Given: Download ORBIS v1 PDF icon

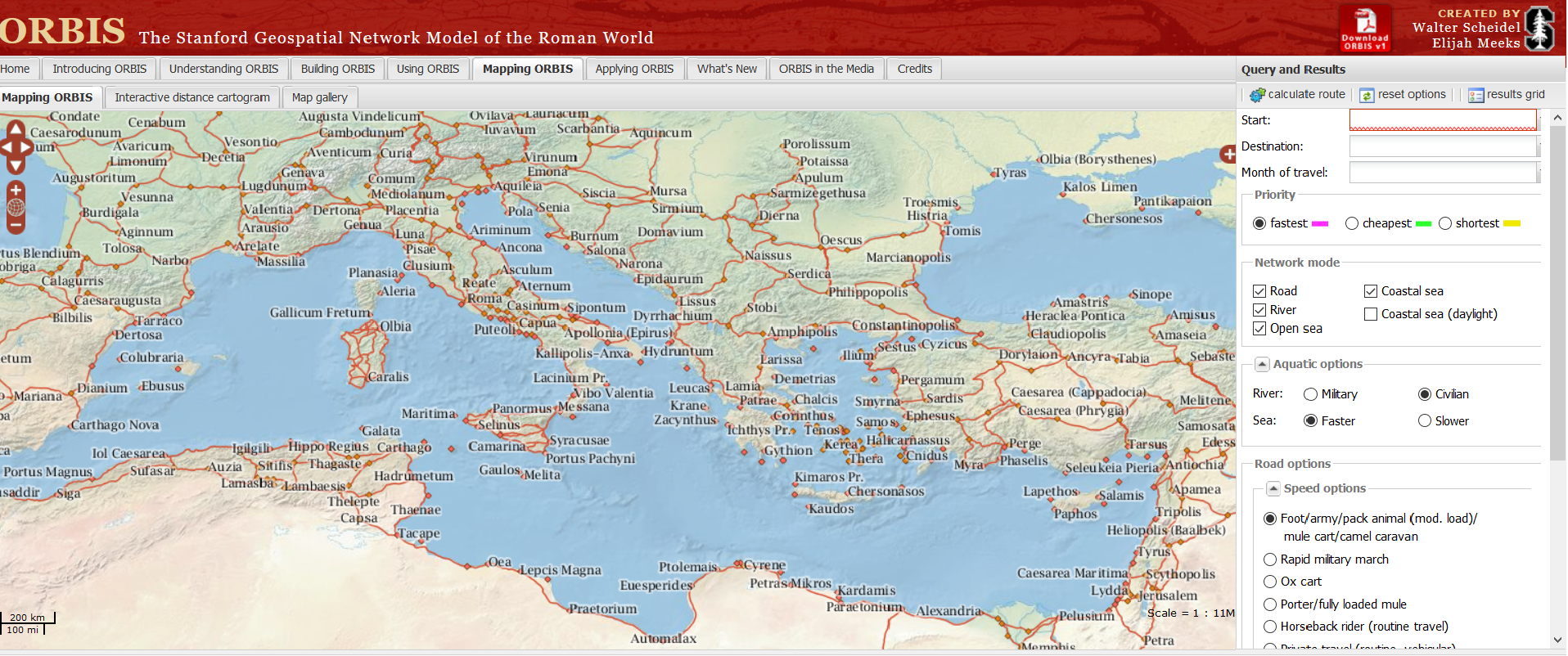Looking at the screenshot, I should pyautogui.click(x=1364, y=29).
